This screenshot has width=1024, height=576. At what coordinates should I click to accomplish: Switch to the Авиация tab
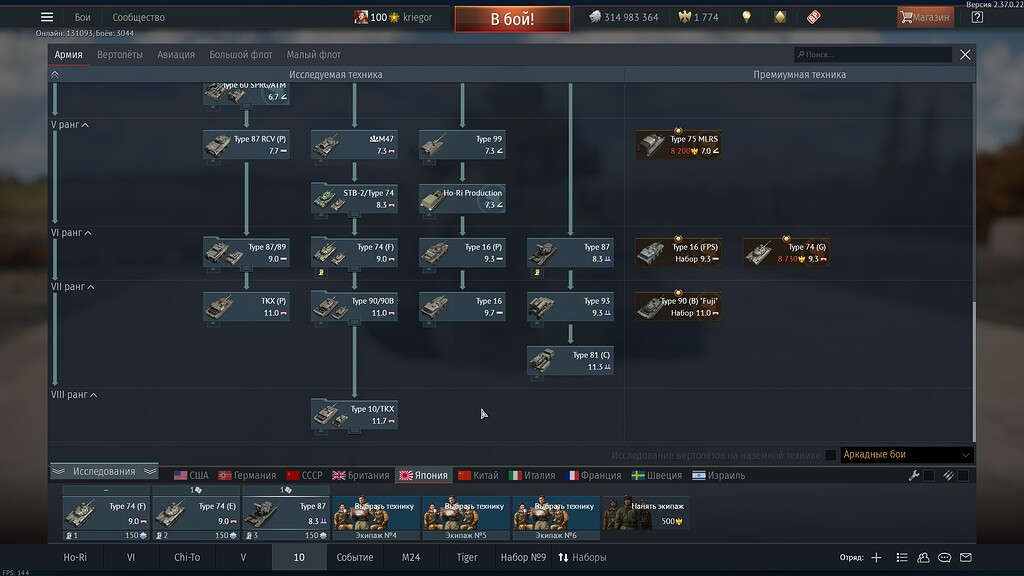tap(176, 55)
